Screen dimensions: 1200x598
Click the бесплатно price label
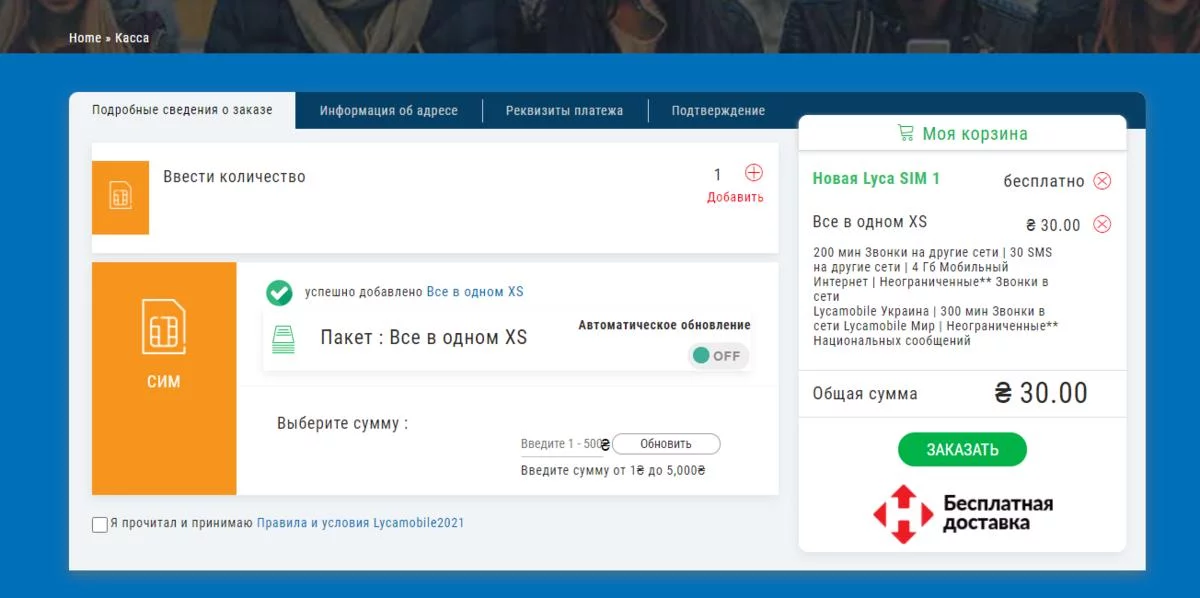tap(1044, 181)
